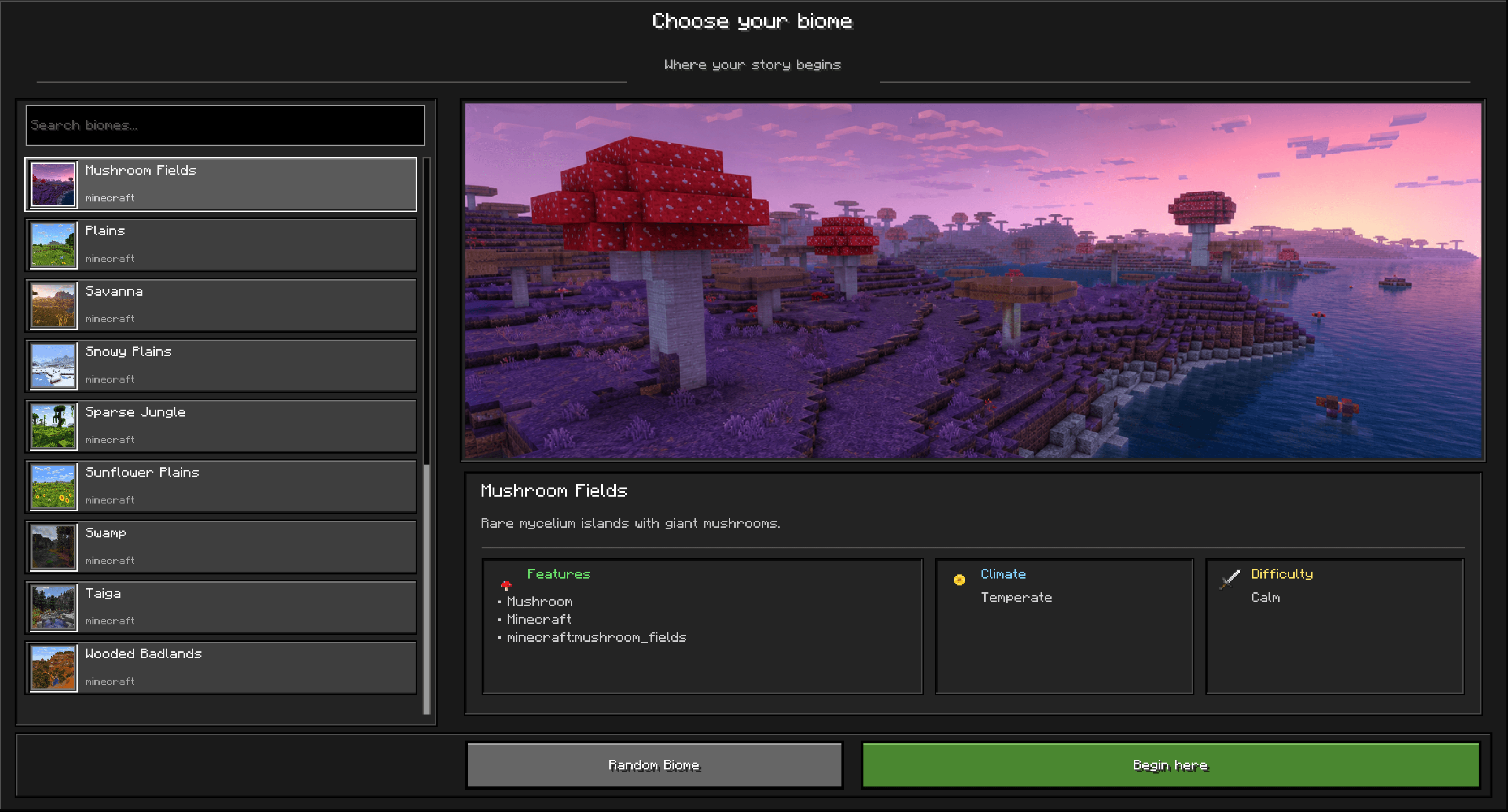Click the Wooded Badlands biome thumbnail icon
This screenshot has height=812, width=1508.
click(53, 667)
